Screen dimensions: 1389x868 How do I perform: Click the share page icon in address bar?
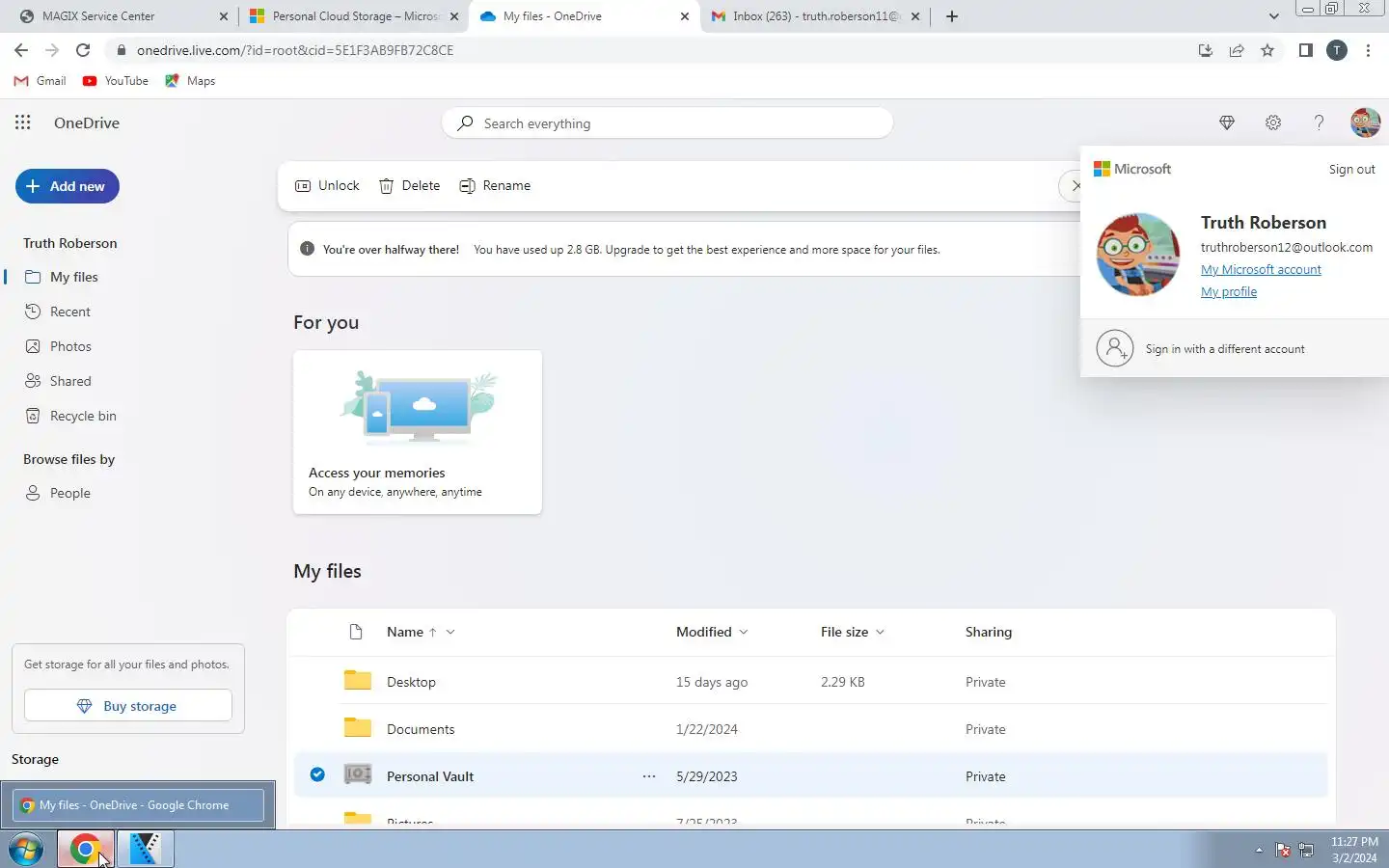tap(1237, 50)
